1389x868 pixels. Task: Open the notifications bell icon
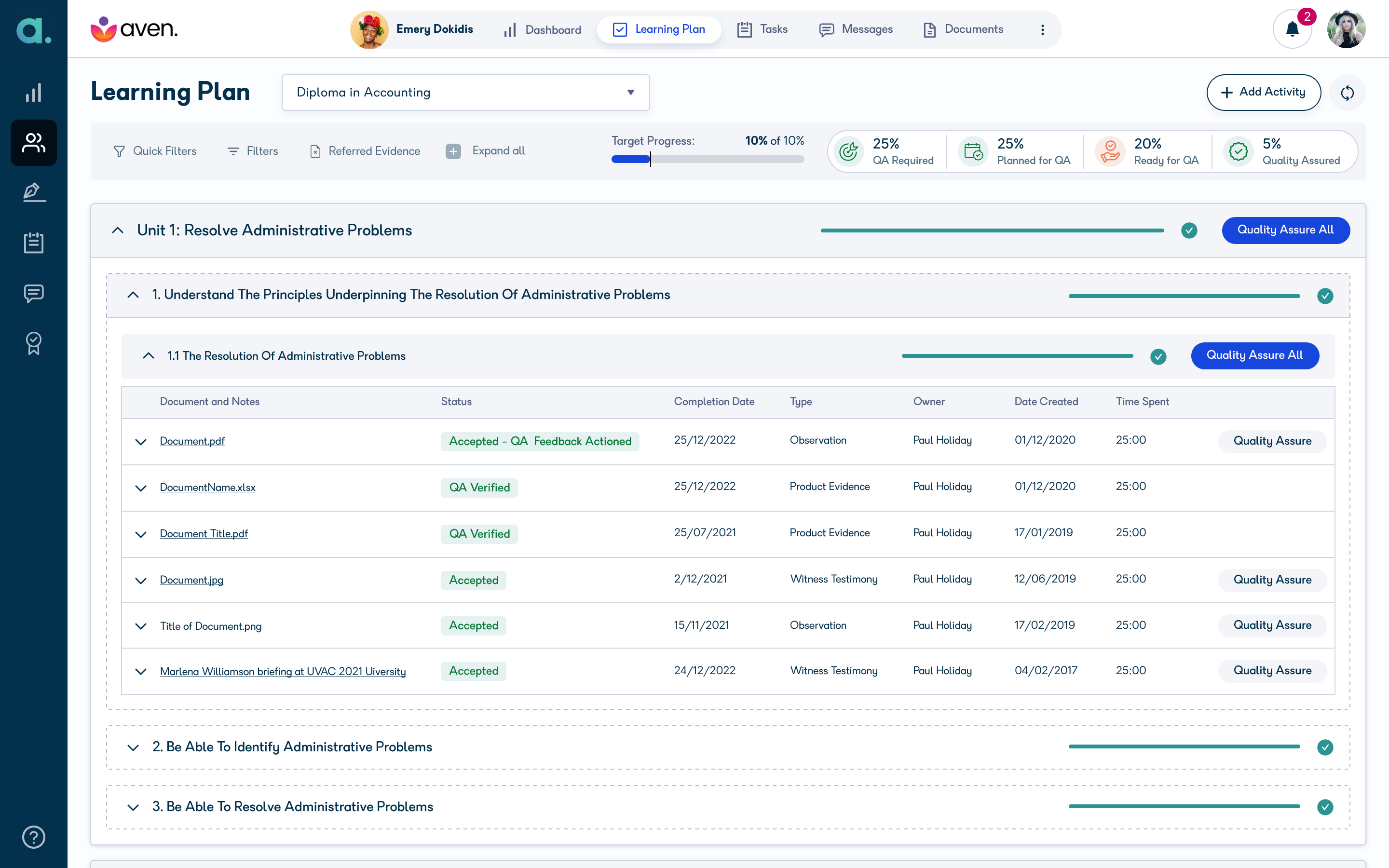(x=1292, y=29)
